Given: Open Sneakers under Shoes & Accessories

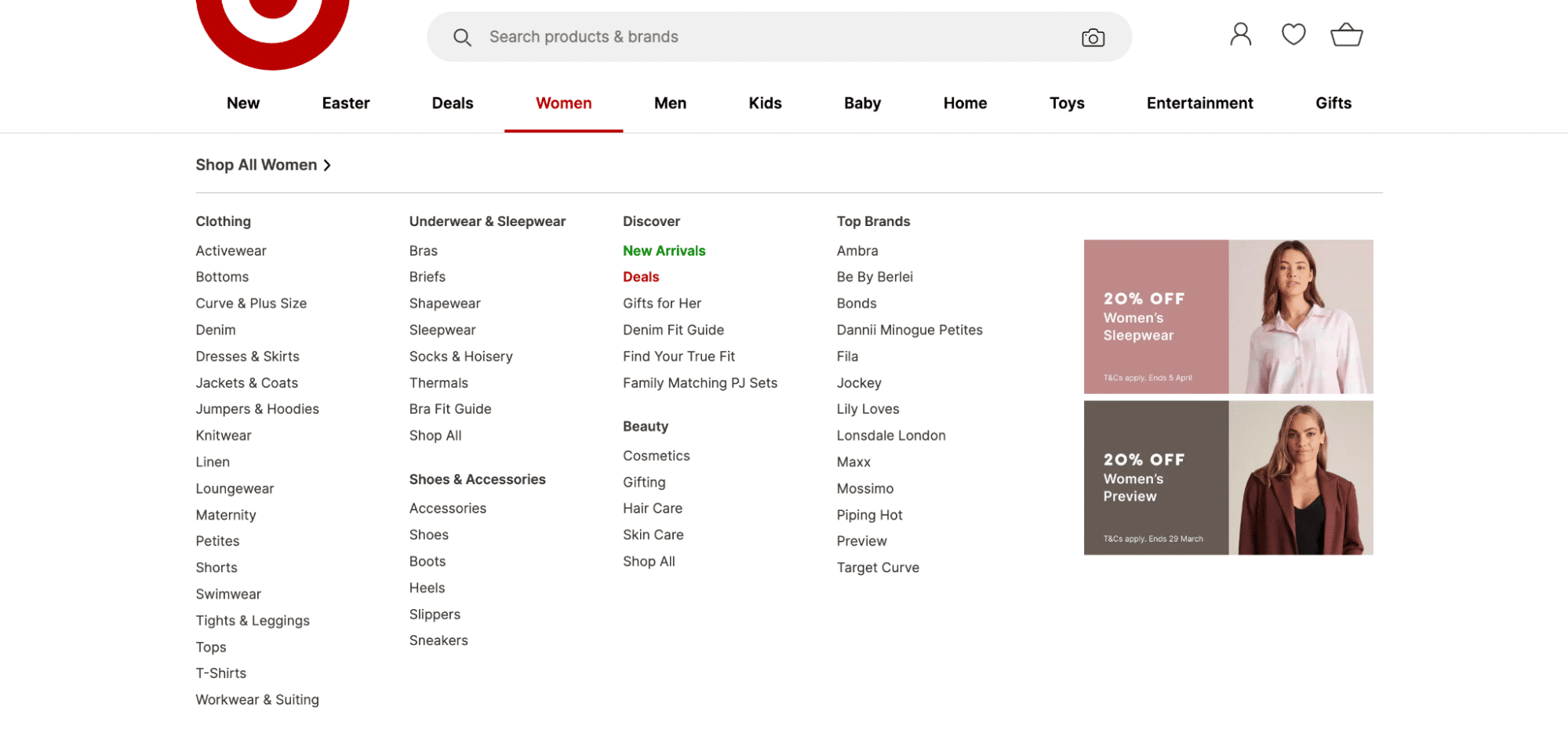Looking at the screenshot, I should click(438, 640).
